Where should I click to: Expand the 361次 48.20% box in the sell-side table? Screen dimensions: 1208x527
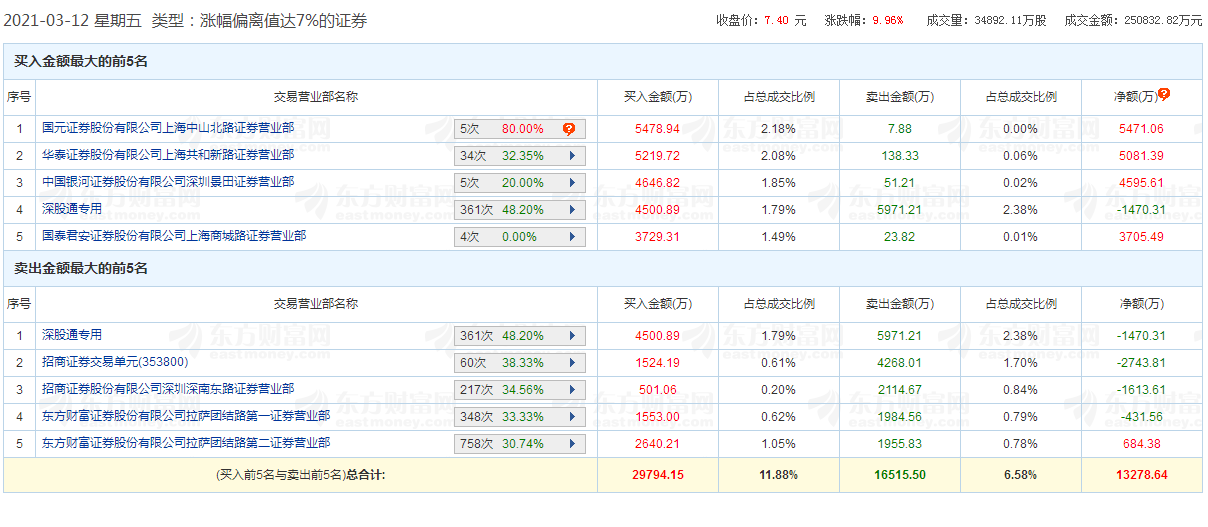[x=520, y=336]
